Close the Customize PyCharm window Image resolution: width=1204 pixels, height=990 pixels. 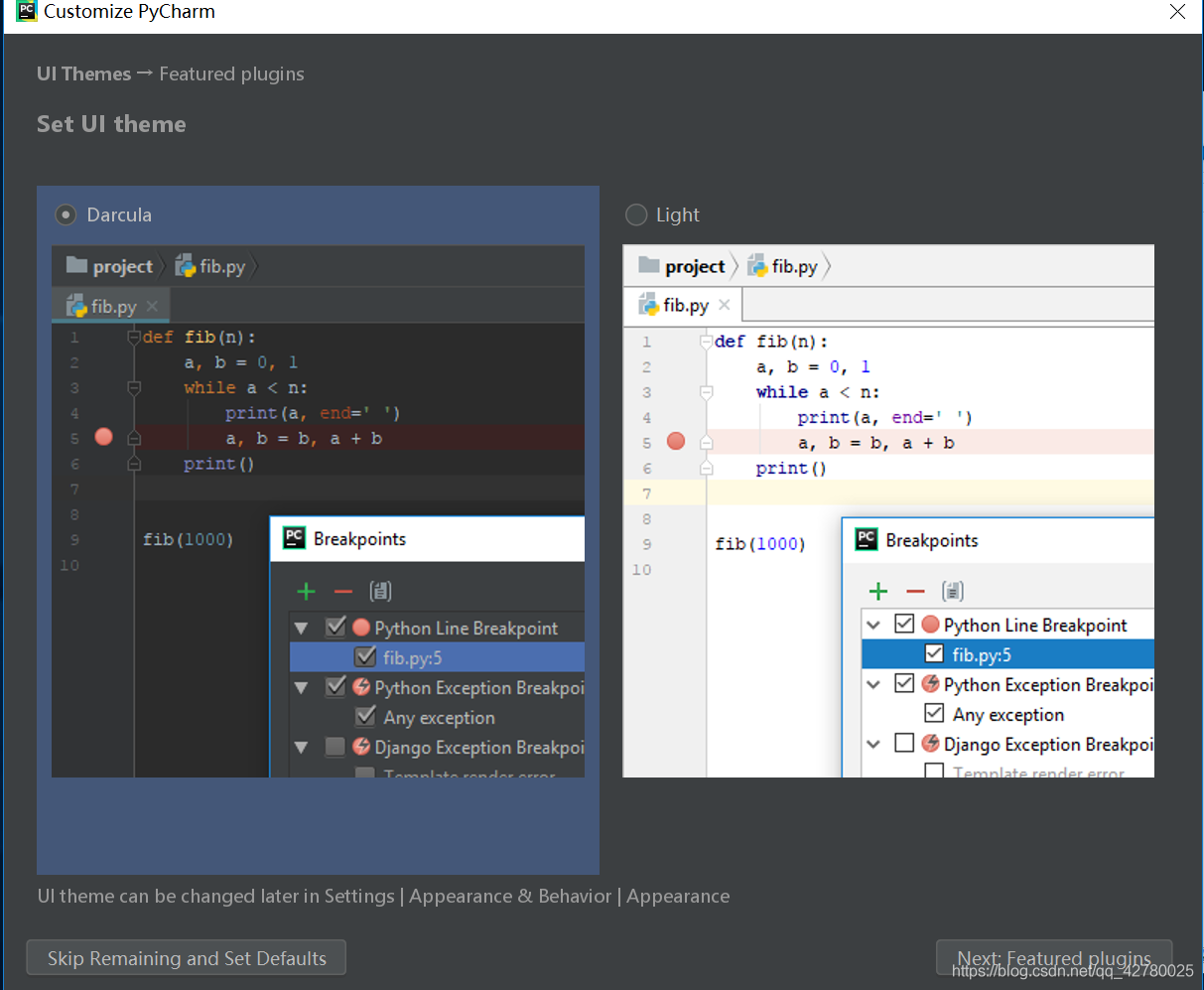pyautogui.click(x=1177, y=12)
